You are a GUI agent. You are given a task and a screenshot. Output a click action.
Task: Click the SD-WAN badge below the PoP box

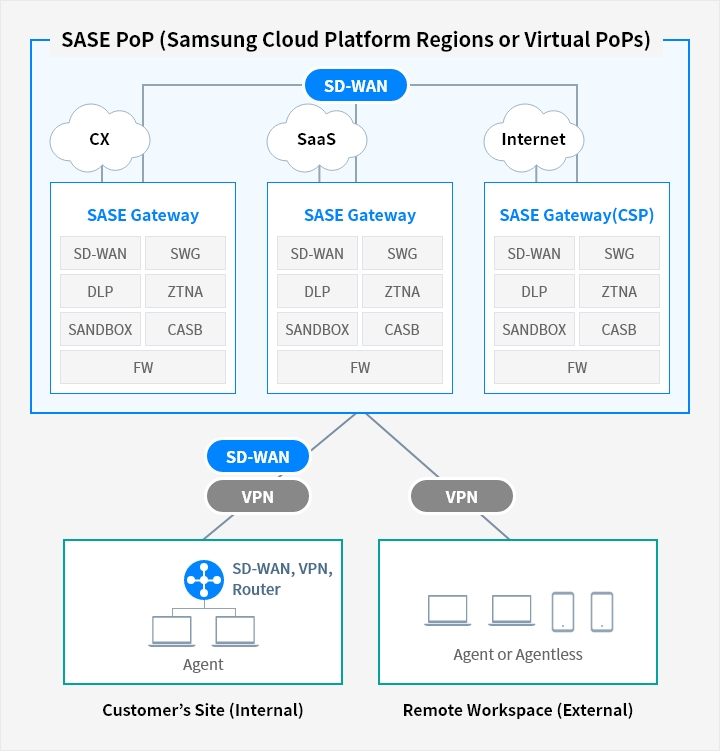tap(257, 457)
